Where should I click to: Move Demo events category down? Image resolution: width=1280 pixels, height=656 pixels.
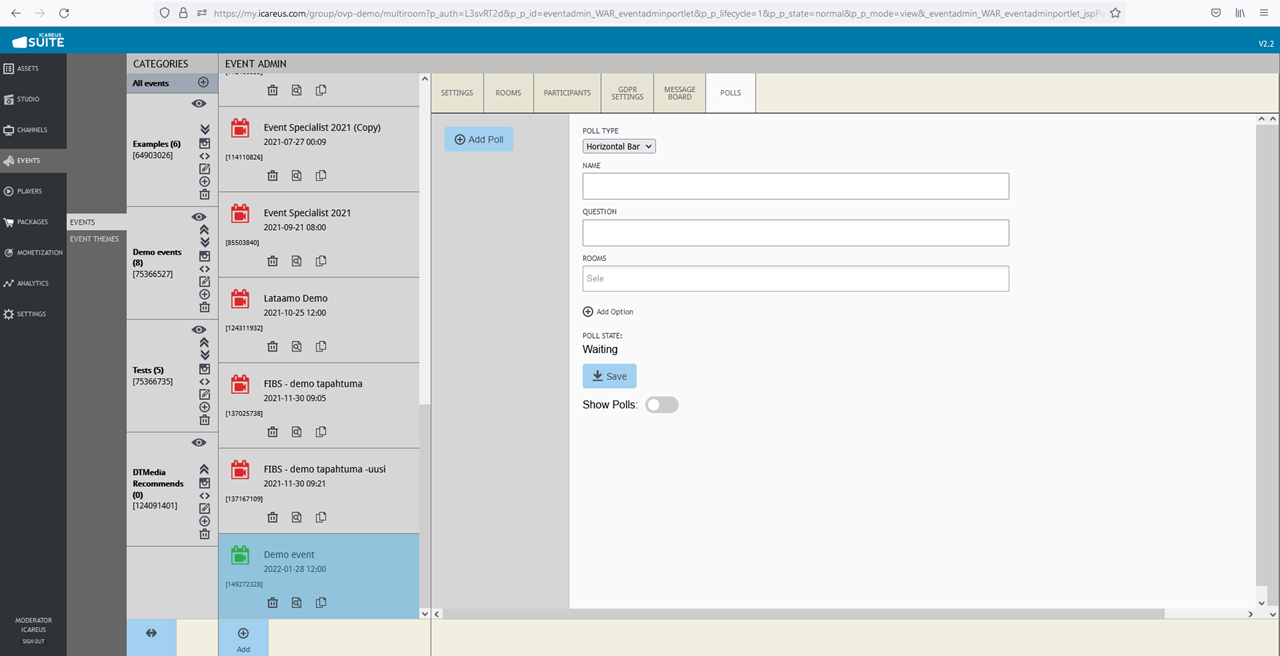coord(204,242)
